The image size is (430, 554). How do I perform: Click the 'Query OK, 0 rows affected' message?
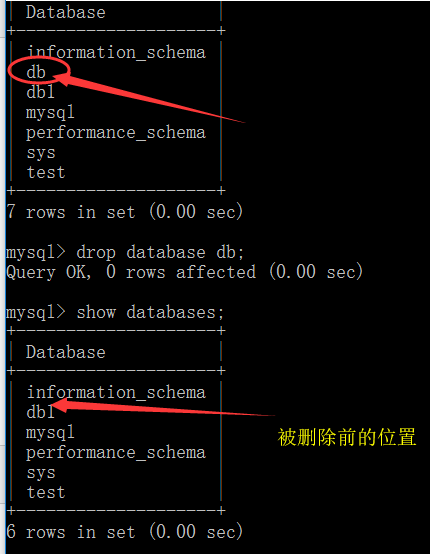pos(185,272)
